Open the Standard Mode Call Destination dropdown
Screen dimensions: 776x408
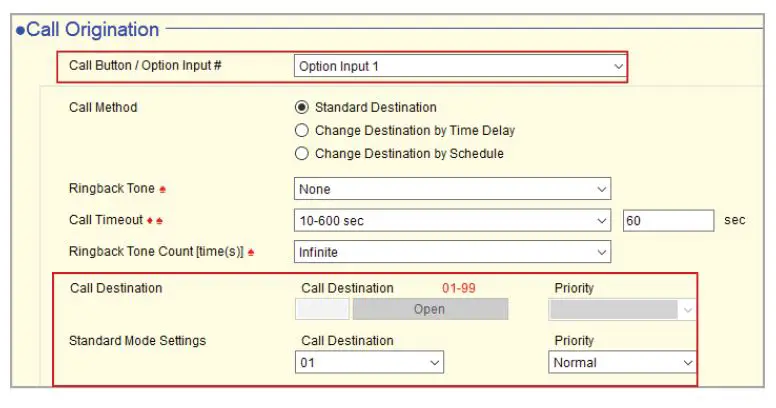(369, 363)
